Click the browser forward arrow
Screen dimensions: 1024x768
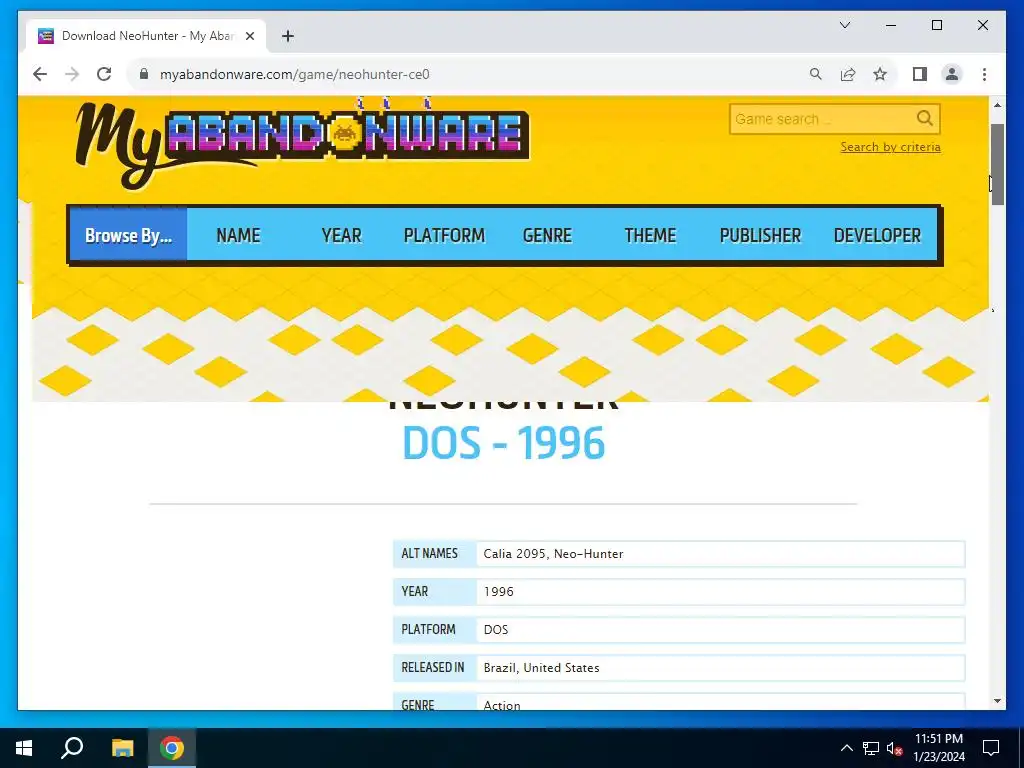click(72, 74)
